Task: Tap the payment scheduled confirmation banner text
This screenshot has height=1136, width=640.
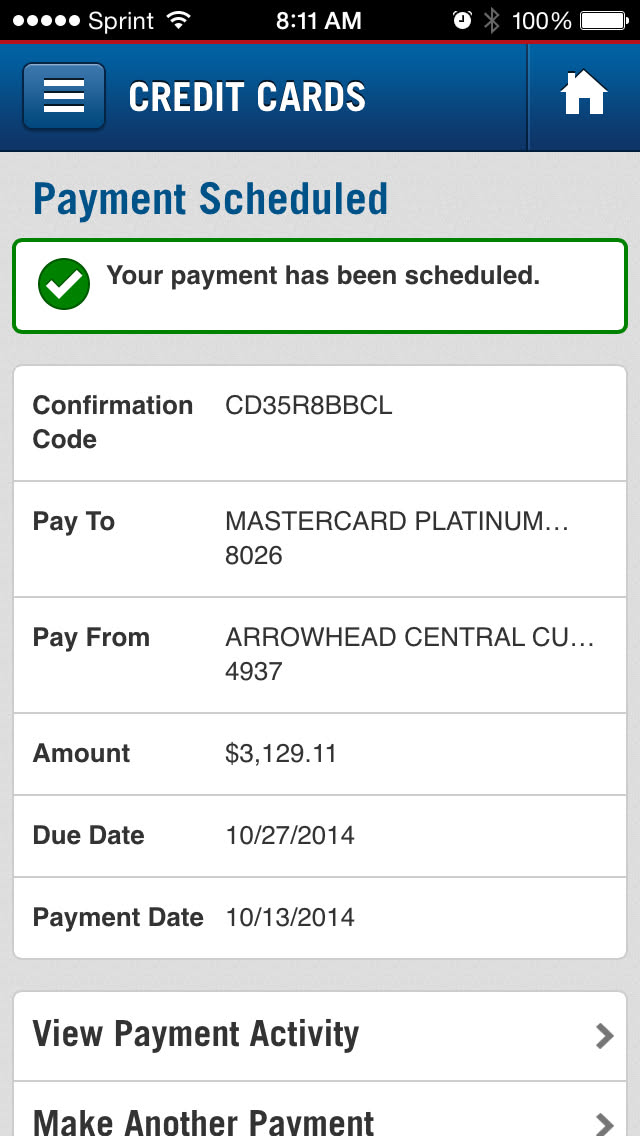Action: coord(323,276)
